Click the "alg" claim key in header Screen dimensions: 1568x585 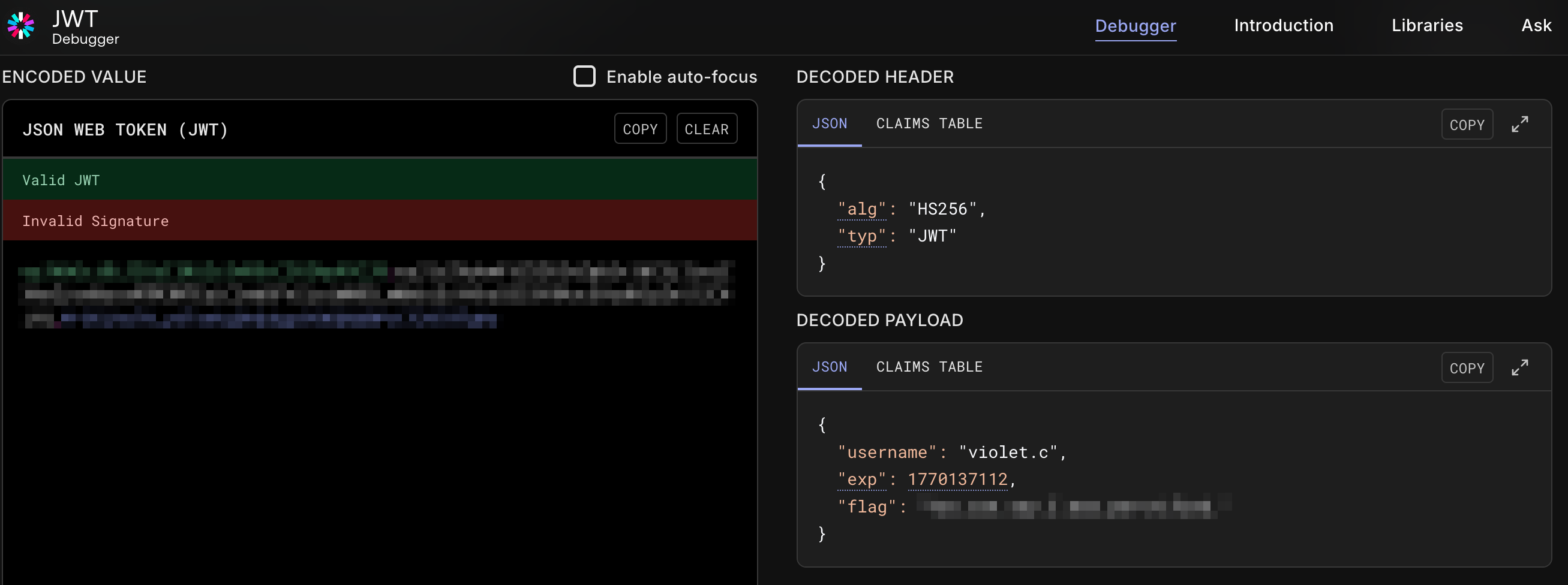pos(861,209)
